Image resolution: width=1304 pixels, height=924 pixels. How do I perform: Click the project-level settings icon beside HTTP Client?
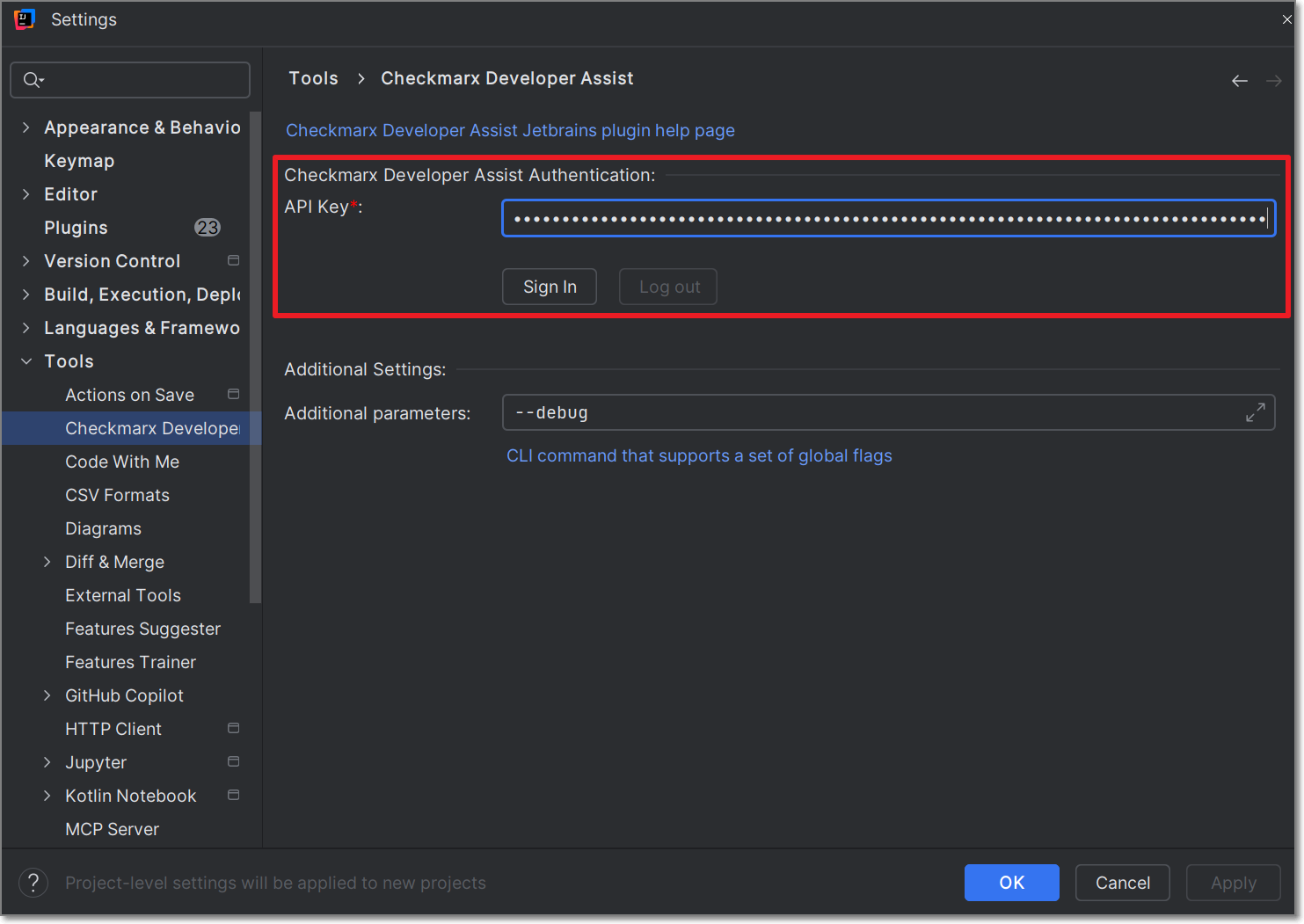[x=233, y=728]
